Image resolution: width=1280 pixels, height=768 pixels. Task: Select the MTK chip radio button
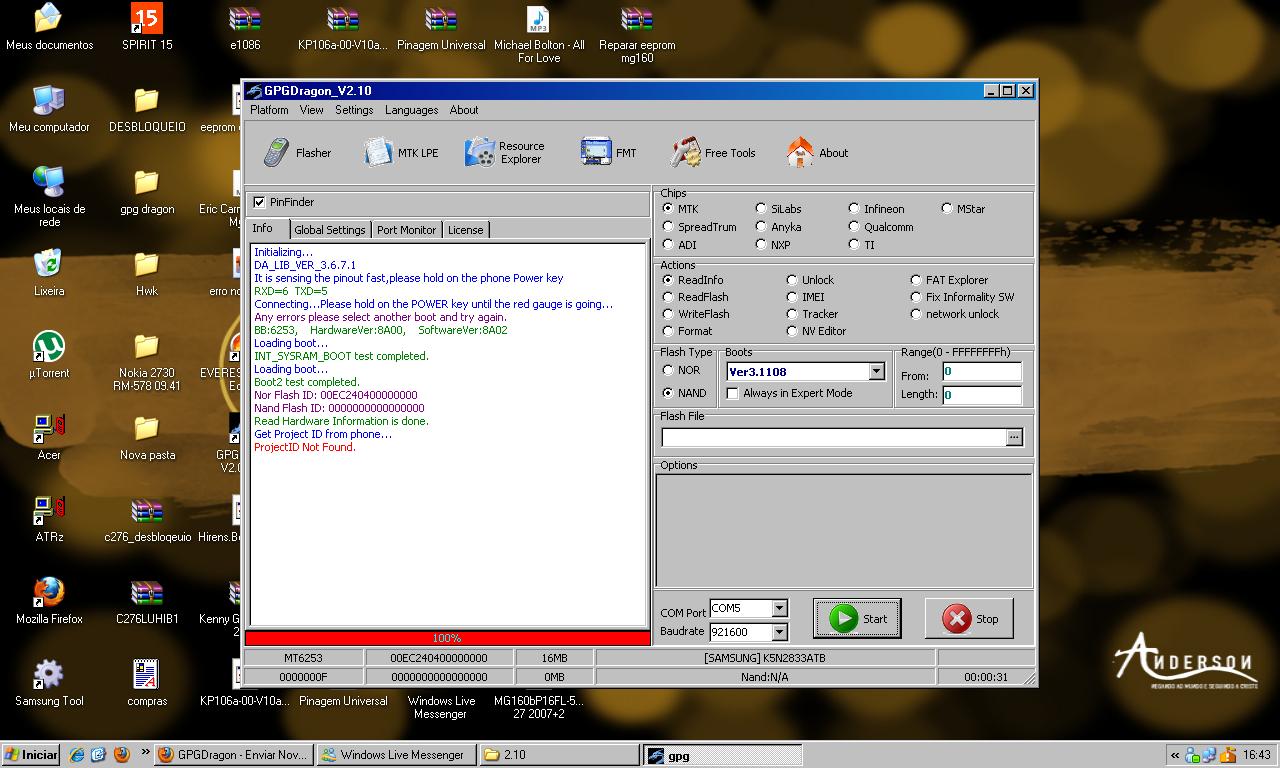click(x=668, y=209)
